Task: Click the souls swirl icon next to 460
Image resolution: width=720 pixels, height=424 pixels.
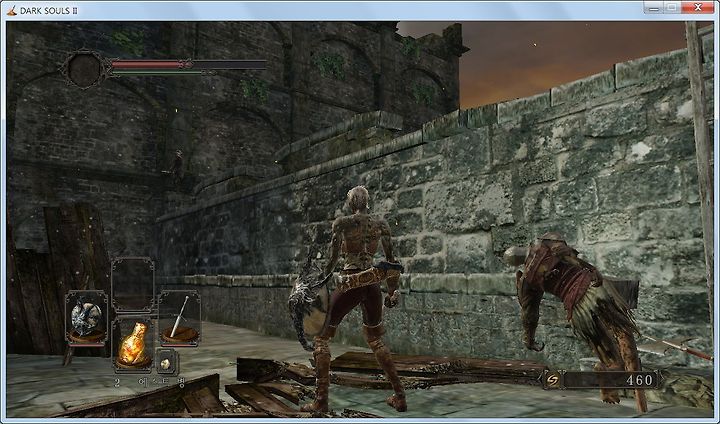Action: (x=553, y=380)
